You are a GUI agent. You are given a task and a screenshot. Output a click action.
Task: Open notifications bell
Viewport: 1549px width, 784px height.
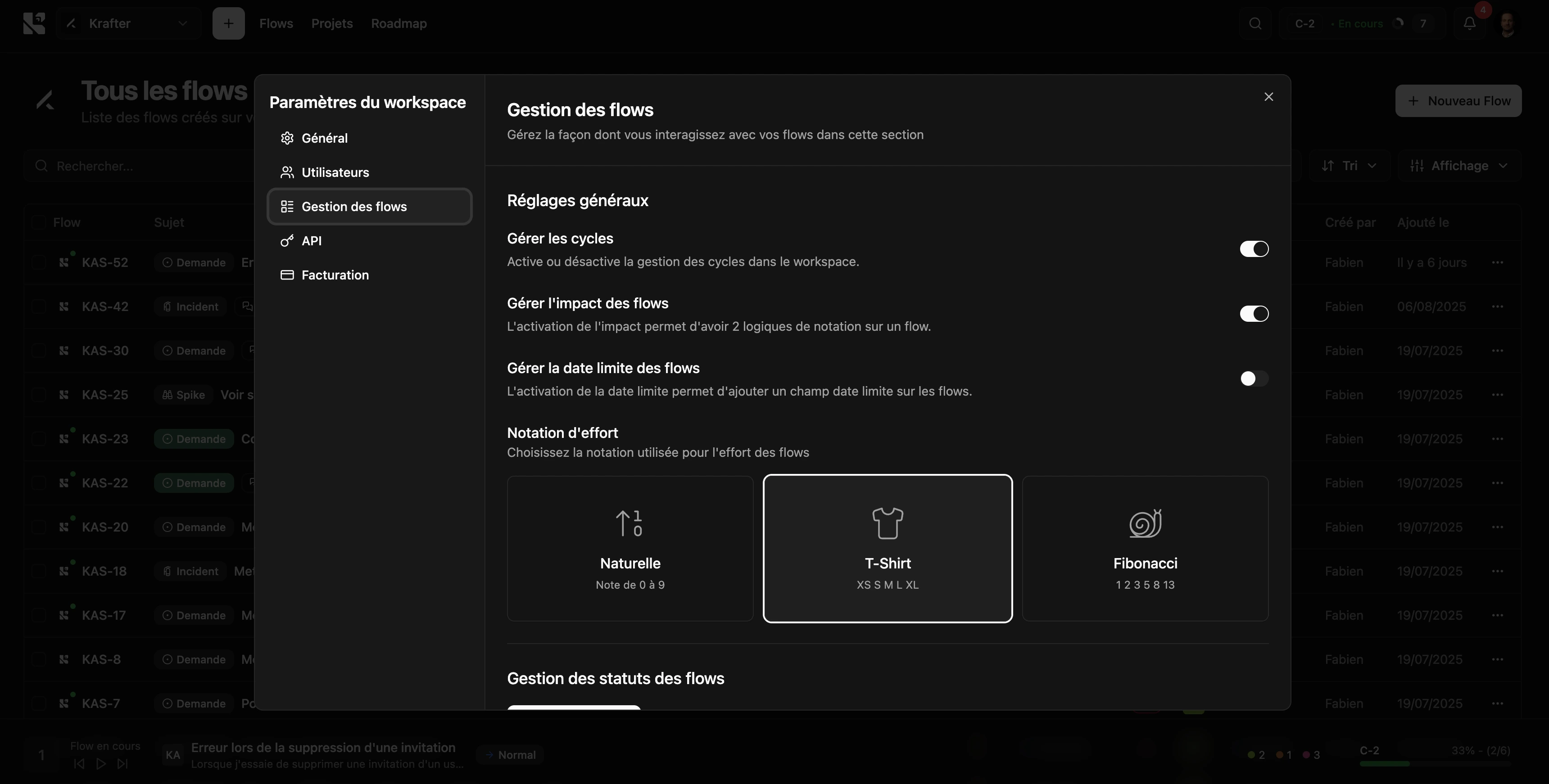coord(1470,23)
